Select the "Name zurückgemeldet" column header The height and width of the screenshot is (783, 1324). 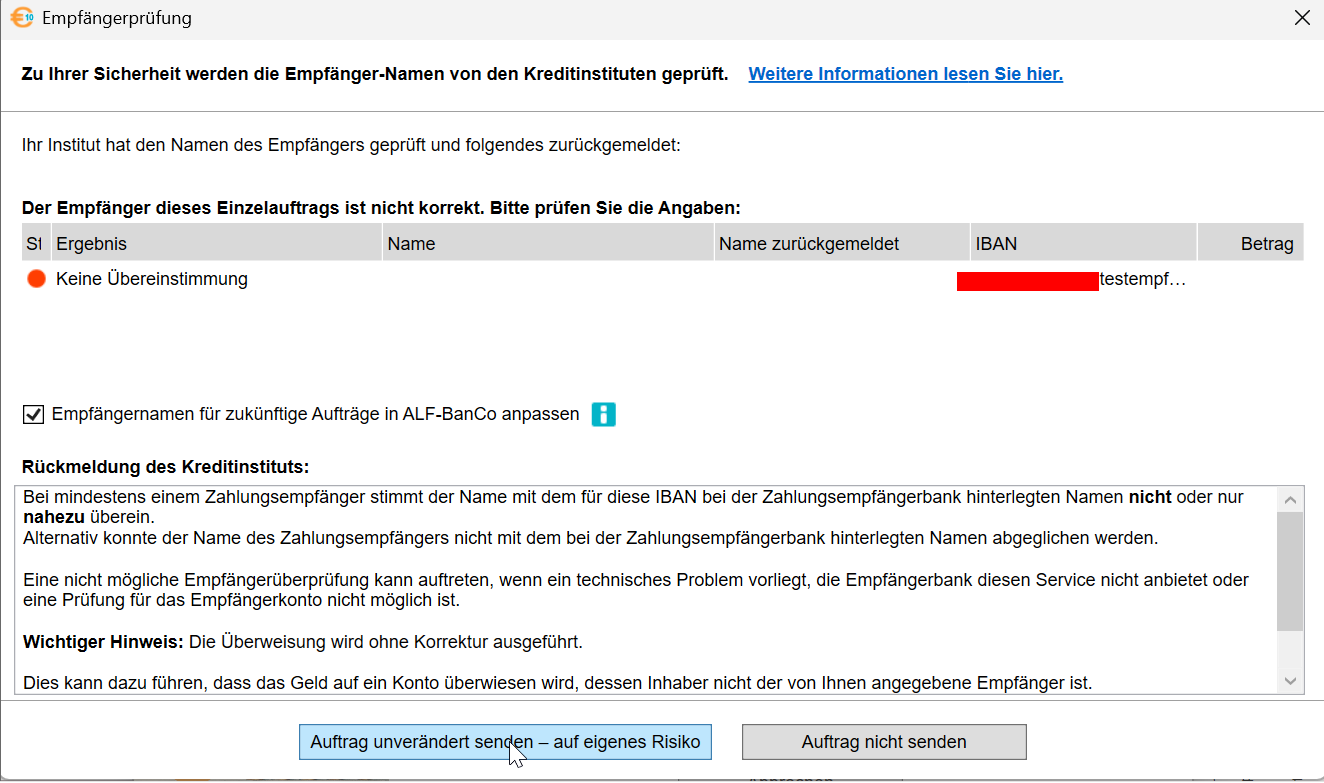point(840,244)
